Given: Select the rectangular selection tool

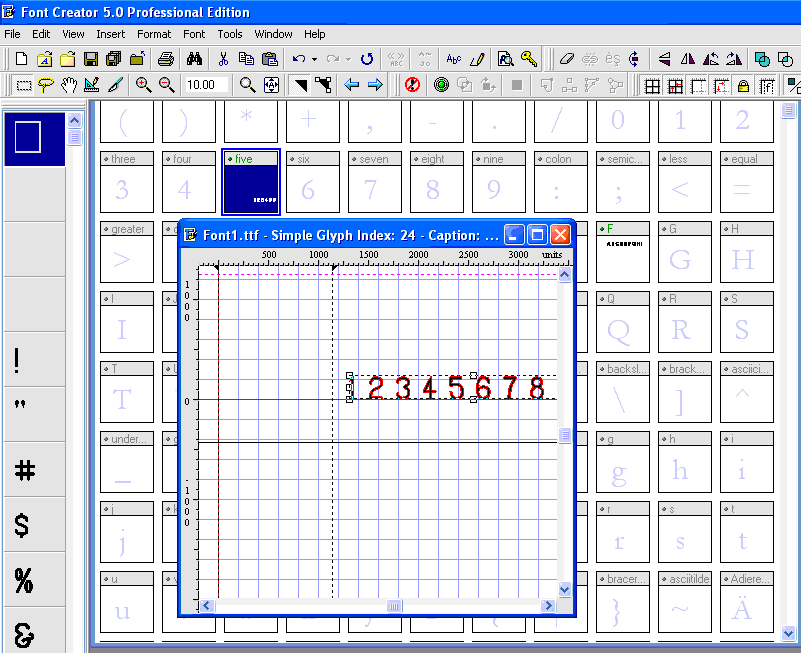Looking at the screenshot, I should [x=23, y=85].
